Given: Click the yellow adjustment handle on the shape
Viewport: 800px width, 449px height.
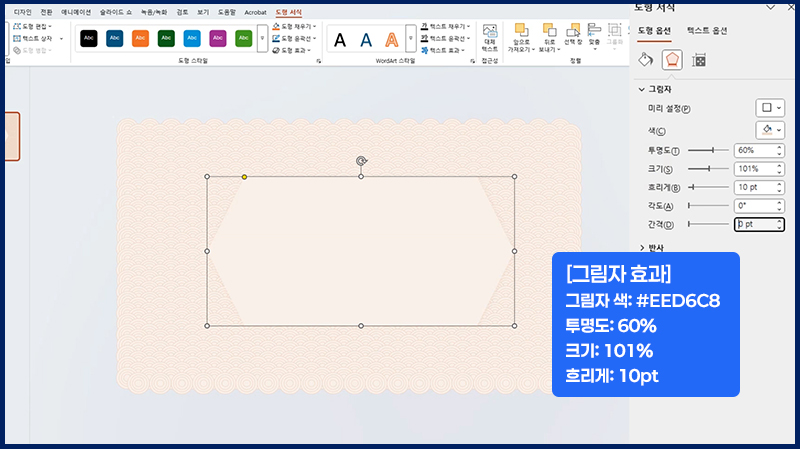Looking at the screenshot, I should pos(244,177).
